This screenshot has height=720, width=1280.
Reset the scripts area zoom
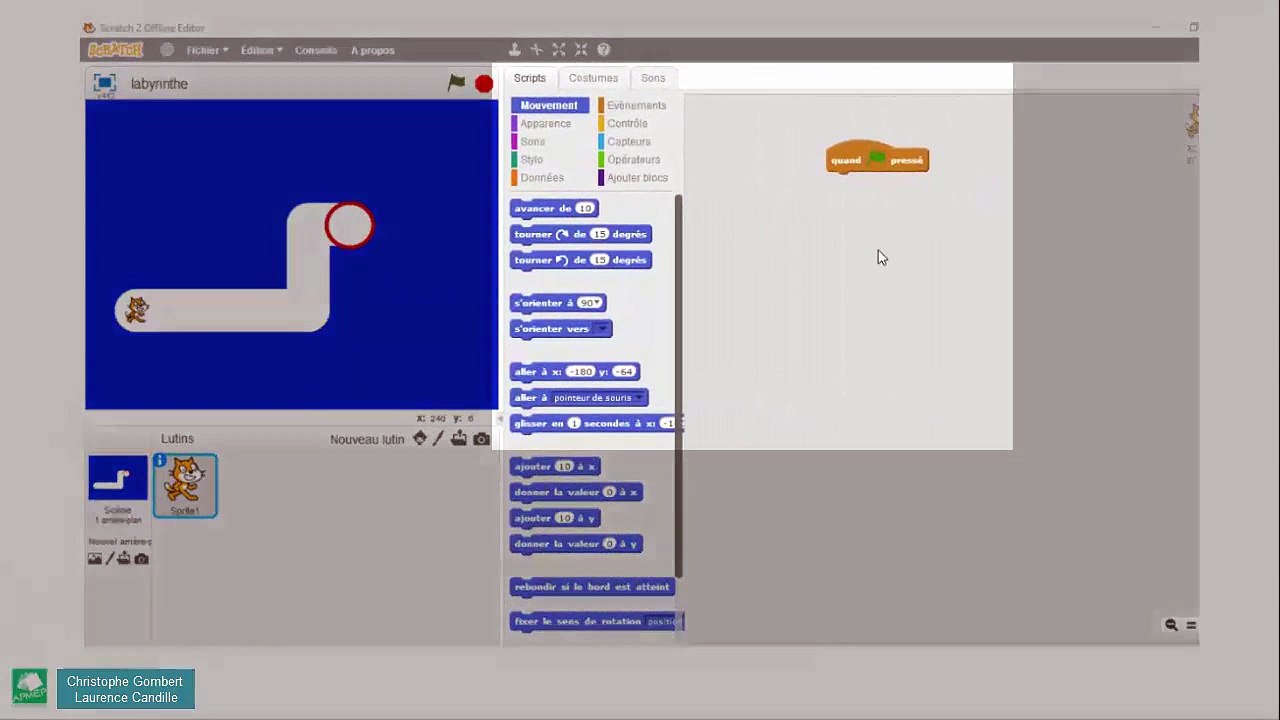(1191, 625)
